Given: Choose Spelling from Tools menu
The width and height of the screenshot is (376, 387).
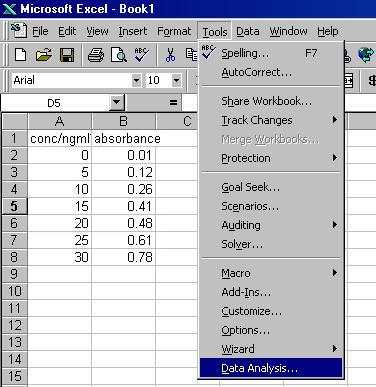Looking at the screenshot, I should point(271,53).
